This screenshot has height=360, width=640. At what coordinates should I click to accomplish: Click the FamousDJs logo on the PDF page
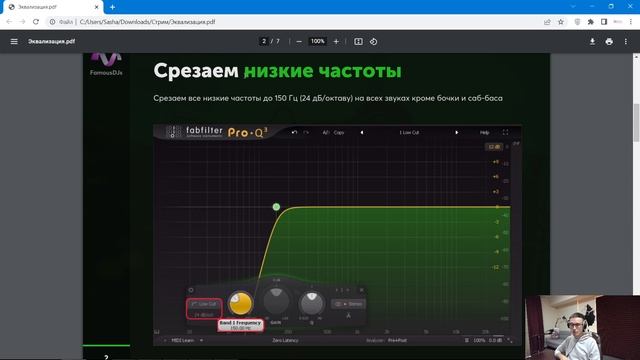point(106,63)
